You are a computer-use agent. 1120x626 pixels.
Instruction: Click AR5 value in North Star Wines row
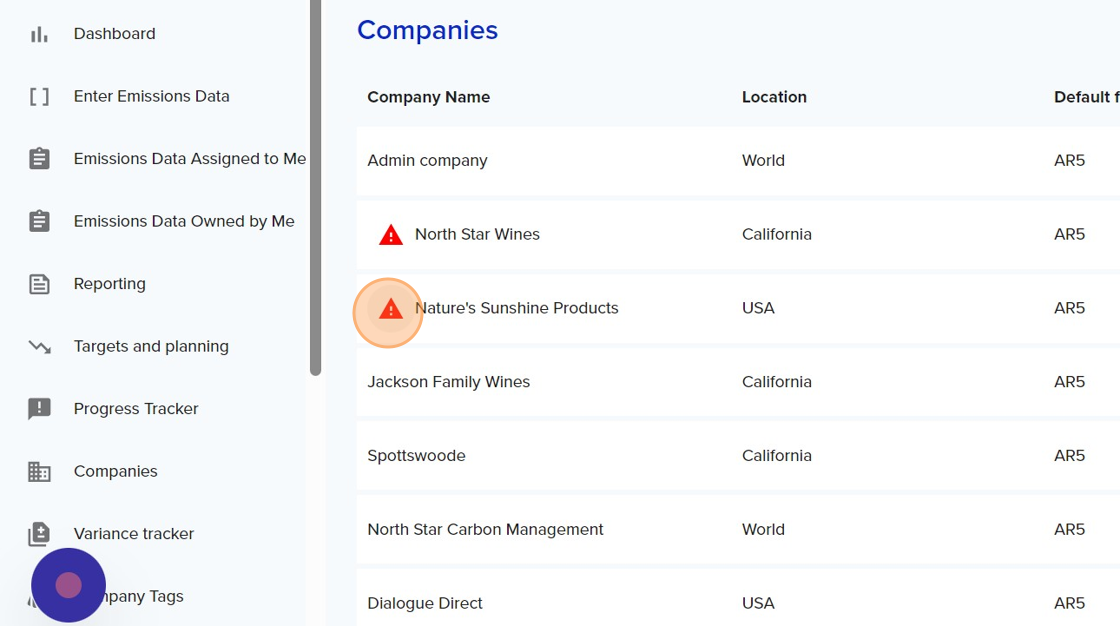point(1069,234)
